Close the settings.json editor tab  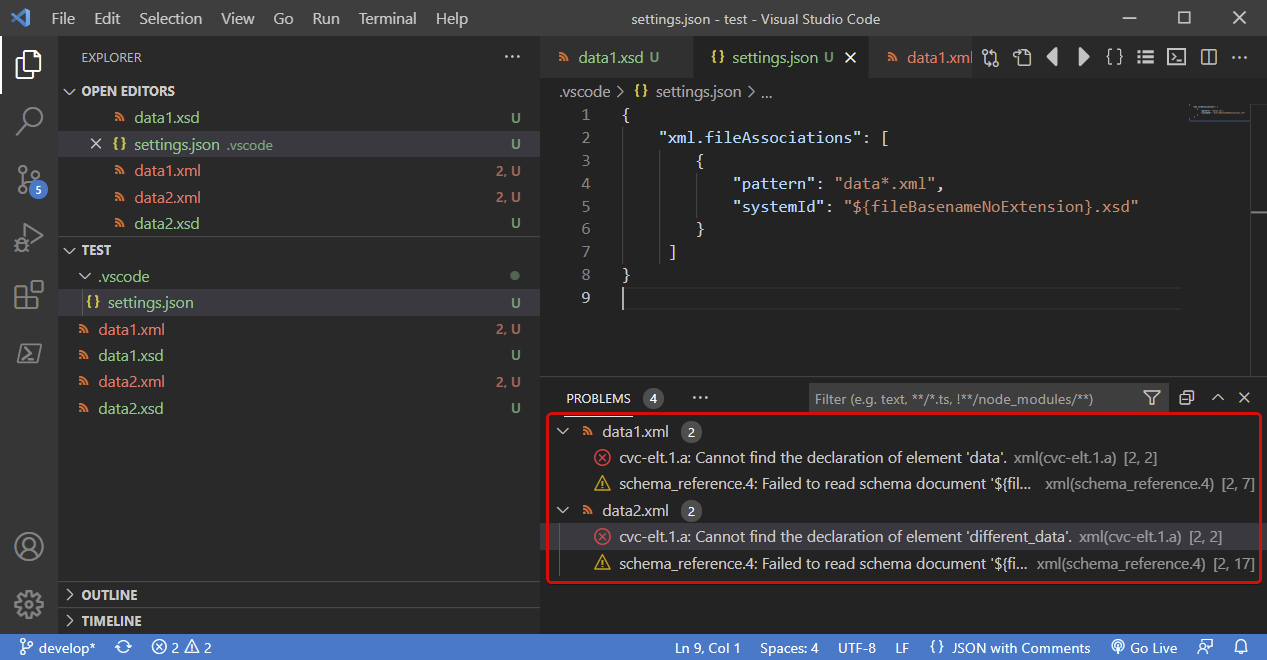pos(851,58)
